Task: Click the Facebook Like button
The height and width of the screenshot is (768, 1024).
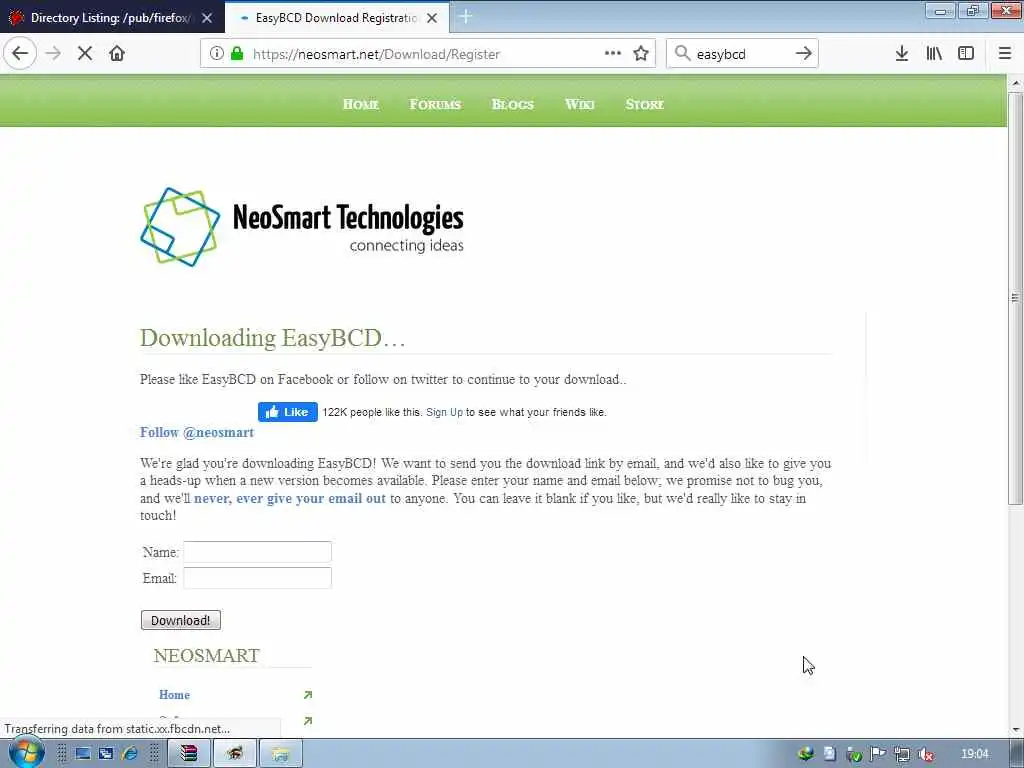Action: click(287, 412)
